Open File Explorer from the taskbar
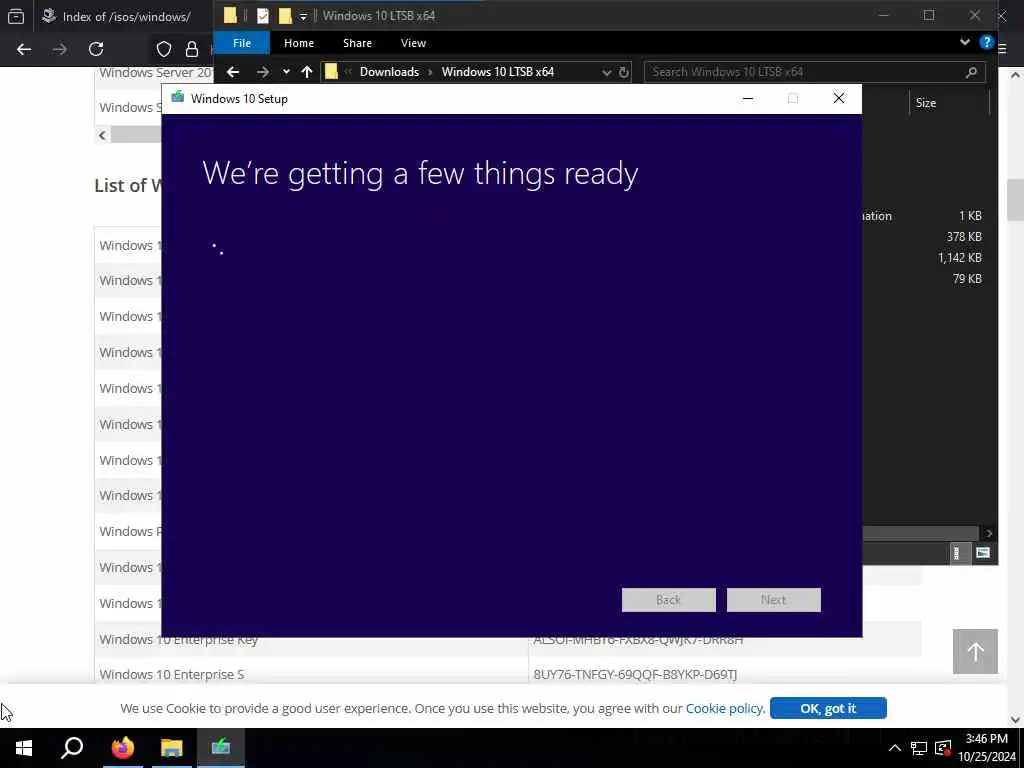1024x768 pixels. (x=172, y=748)
